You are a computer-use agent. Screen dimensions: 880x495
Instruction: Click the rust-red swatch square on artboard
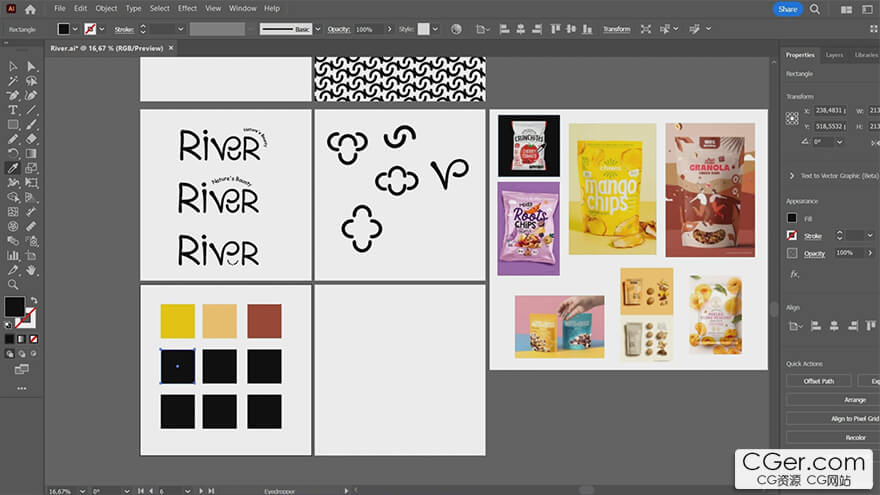pos(264,321)
